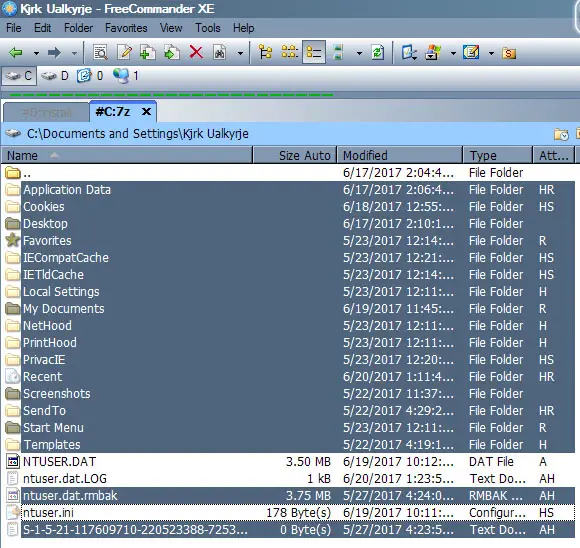Open the back history dropdown arrow

click(x=36, y=53)
